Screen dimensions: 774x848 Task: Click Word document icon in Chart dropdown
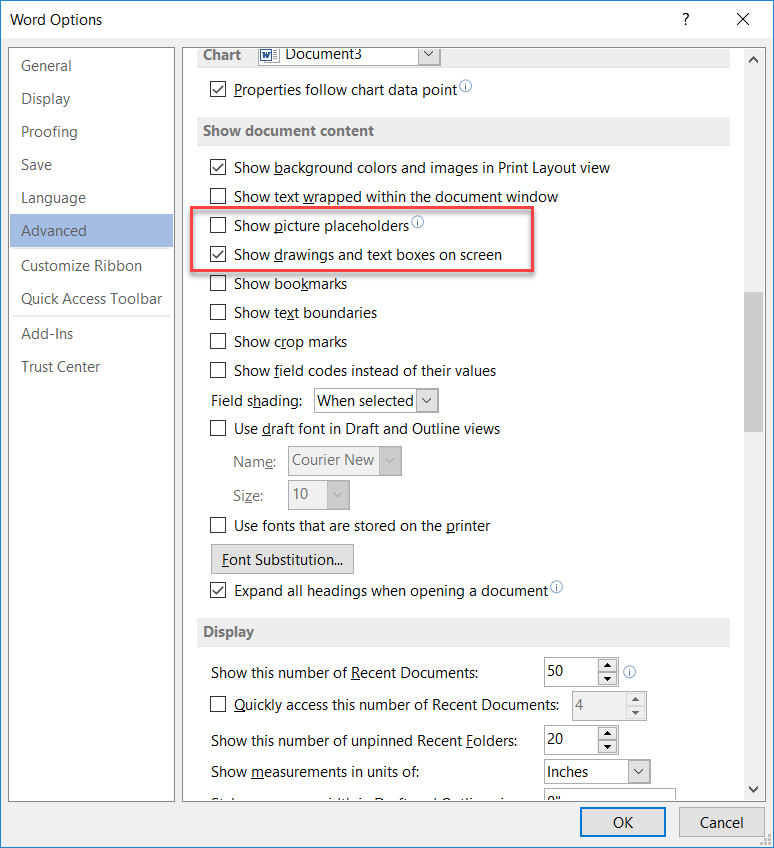(x=269, y=55)
